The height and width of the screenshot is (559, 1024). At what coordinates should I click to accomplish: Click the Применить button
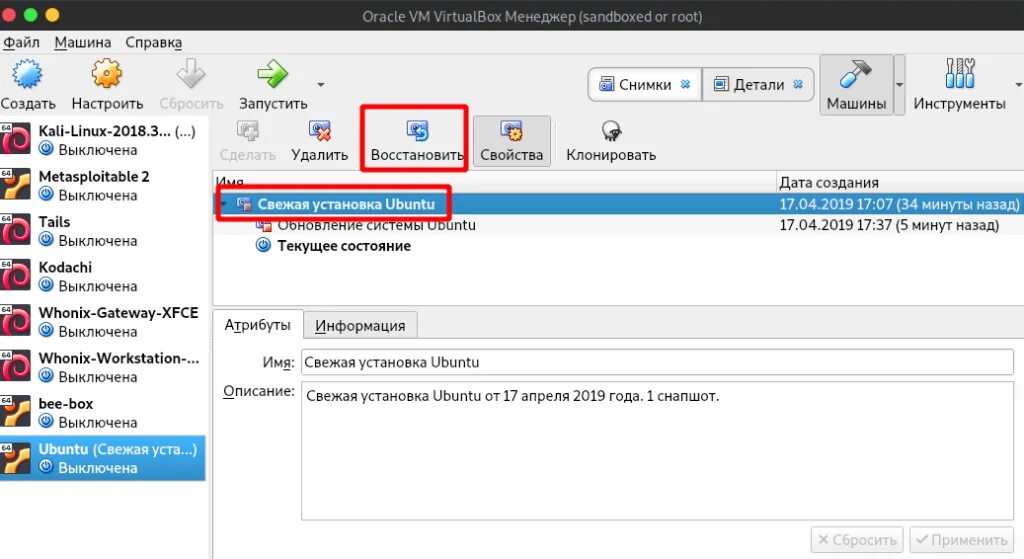click(961, 540)
